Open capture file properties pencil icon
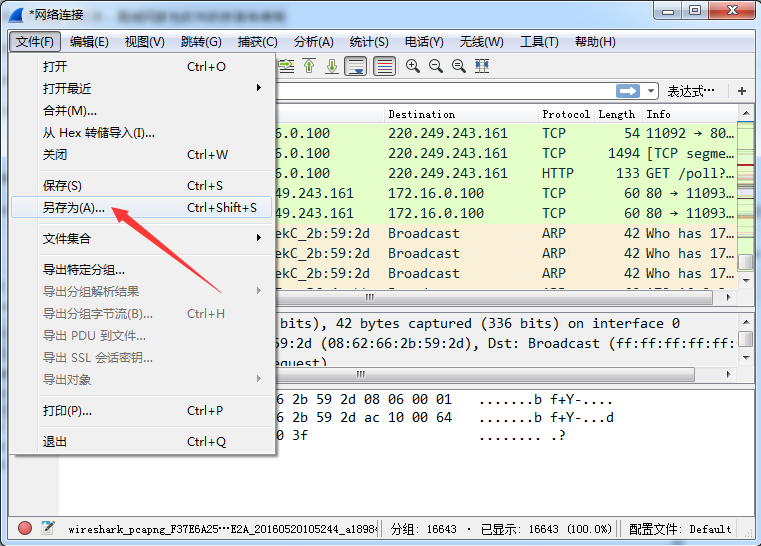The height and width of the screenshot is (546, 761). click(47, 528)
